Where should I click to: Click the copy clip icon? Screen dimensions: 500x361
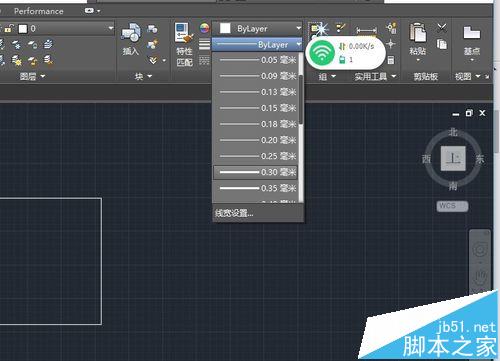click(x=442, y=44)
